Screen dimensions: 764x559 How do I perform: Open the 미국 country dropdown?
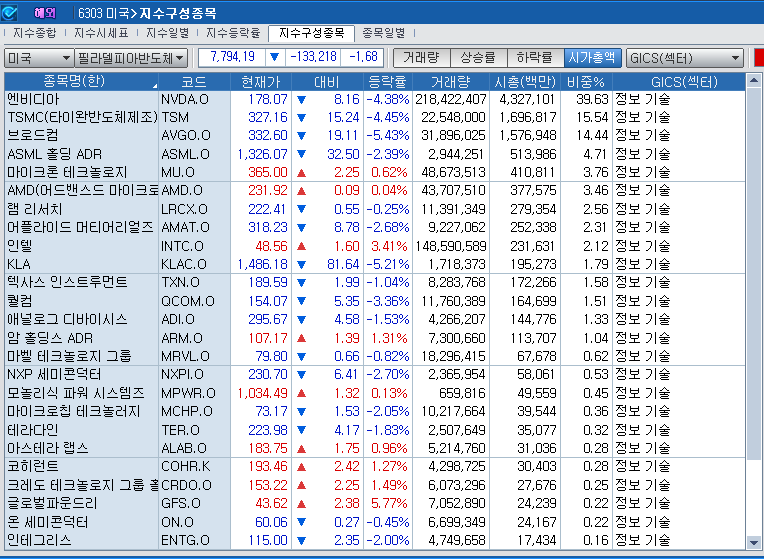click(x=38, y=58)
